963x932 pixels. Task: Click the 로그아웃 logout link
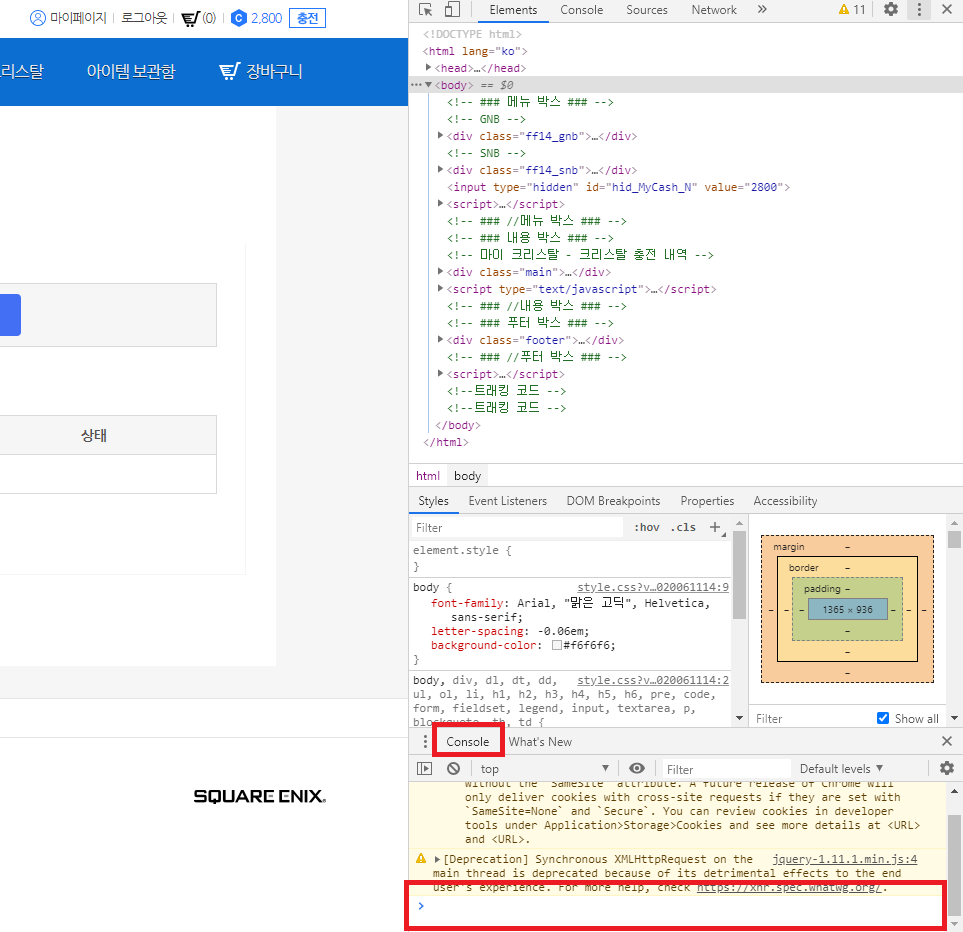tap(144, 18)
